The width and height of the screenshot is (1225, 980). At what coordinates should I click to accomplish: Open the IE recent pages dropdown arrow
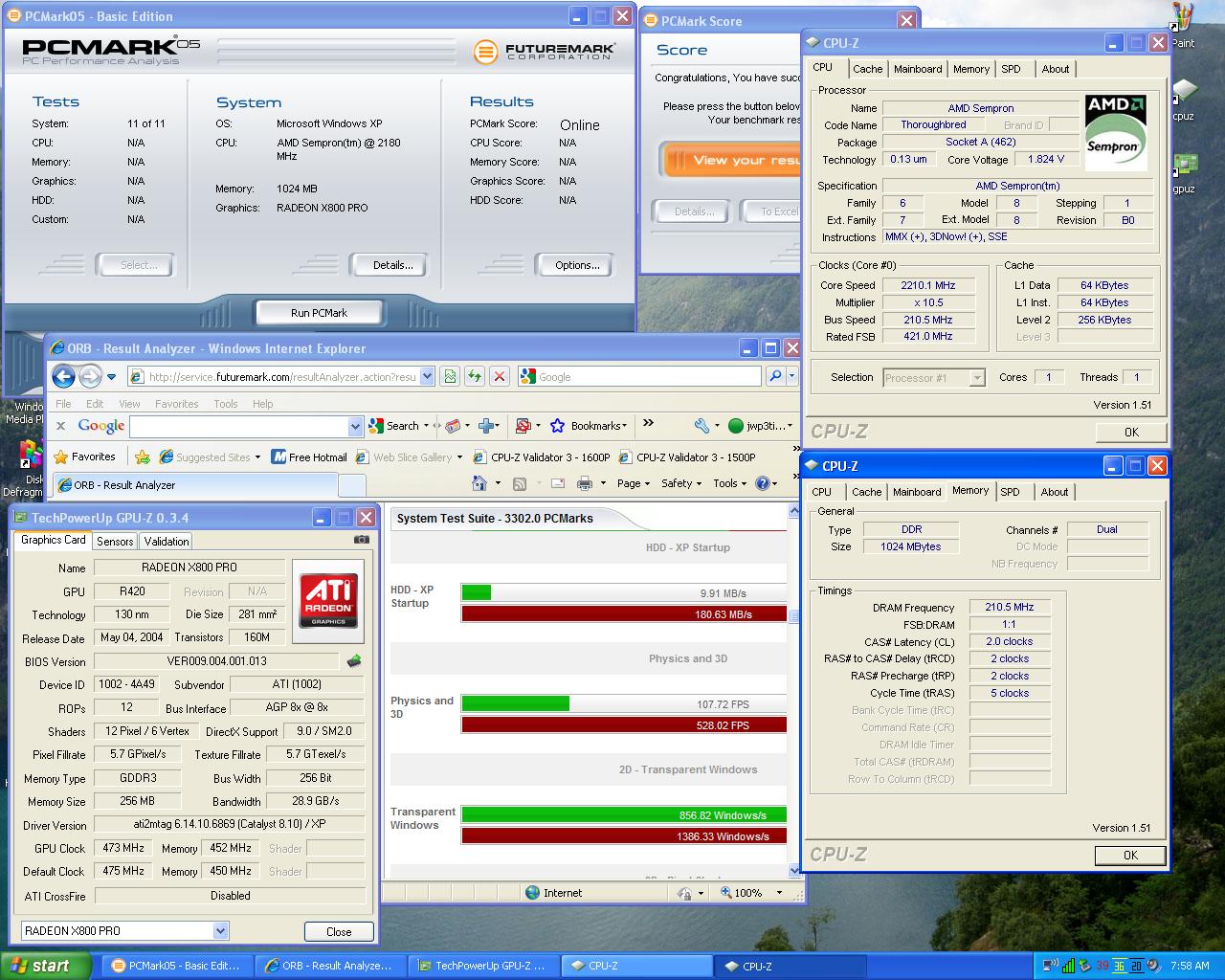pyautogui.click(x=111, y=377)
